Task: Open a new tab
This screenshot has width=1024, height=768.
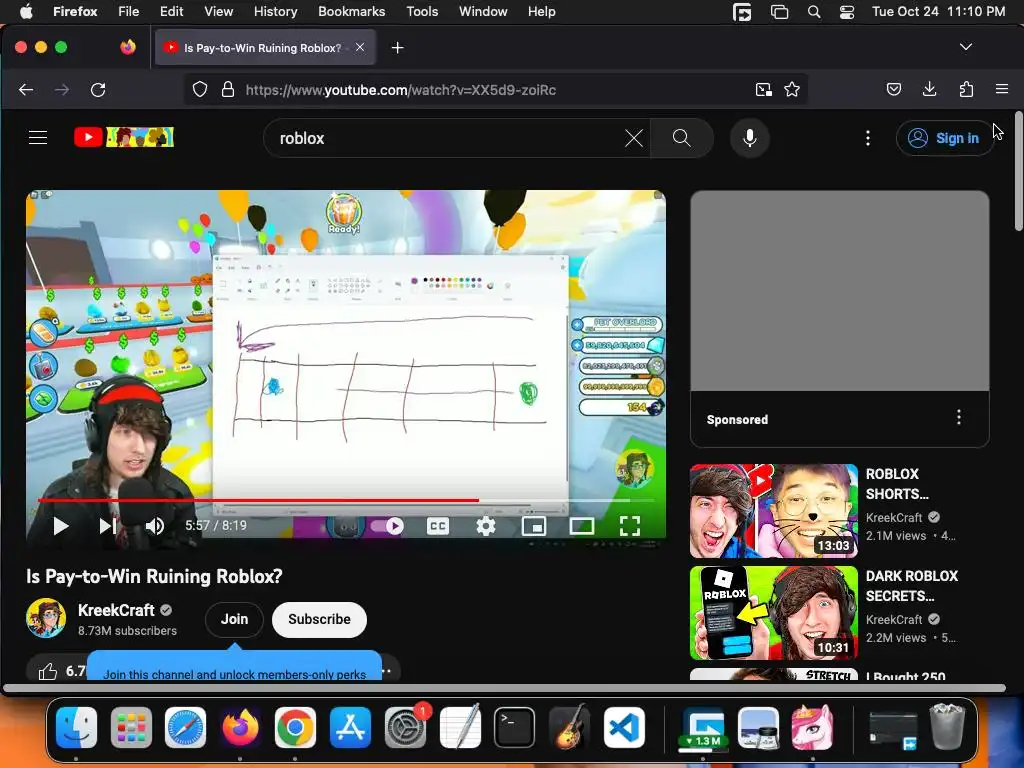Action: tap(397, 48)
